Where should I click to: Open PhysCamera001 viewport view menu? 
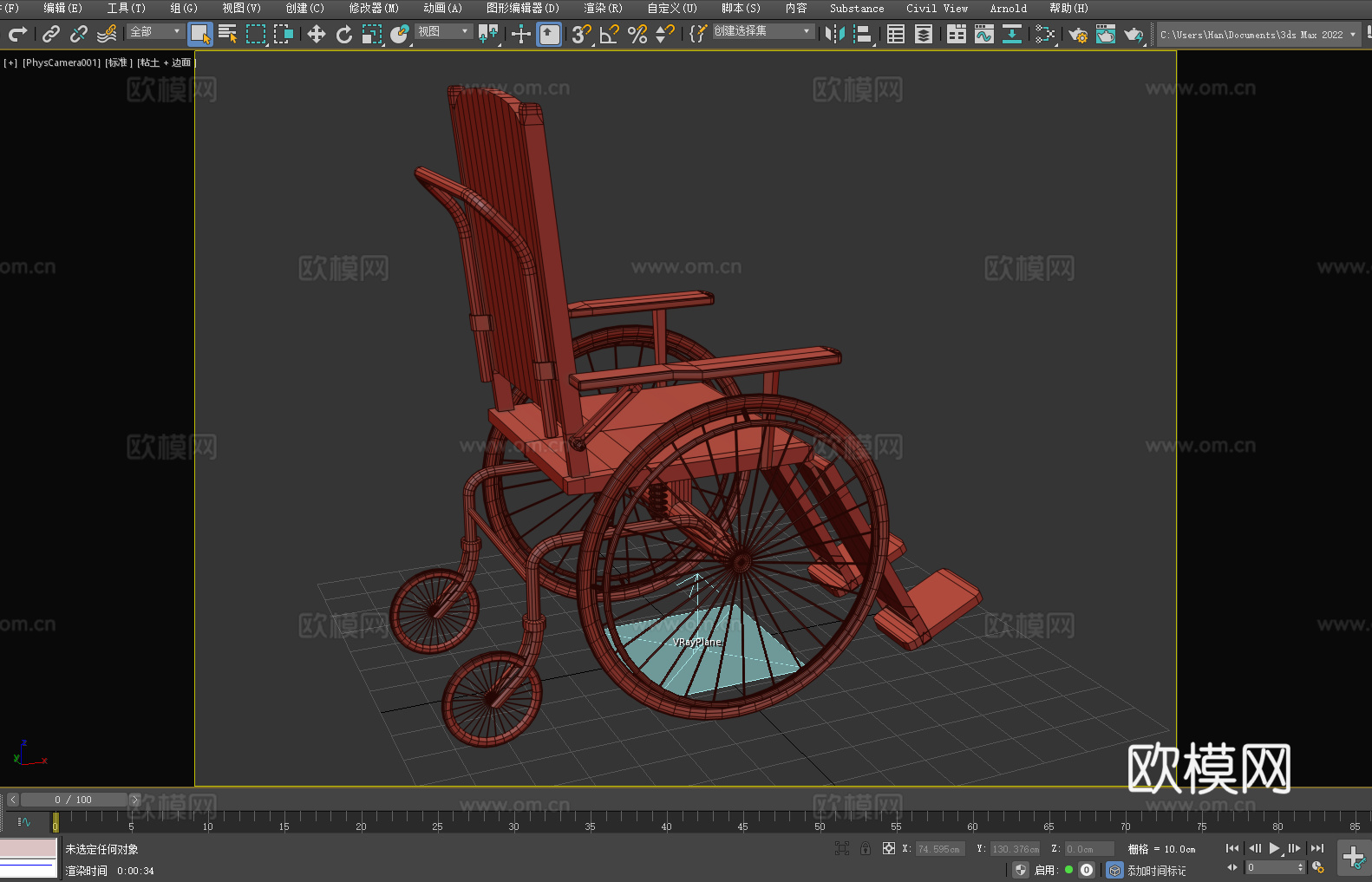[x=62, y=62]
